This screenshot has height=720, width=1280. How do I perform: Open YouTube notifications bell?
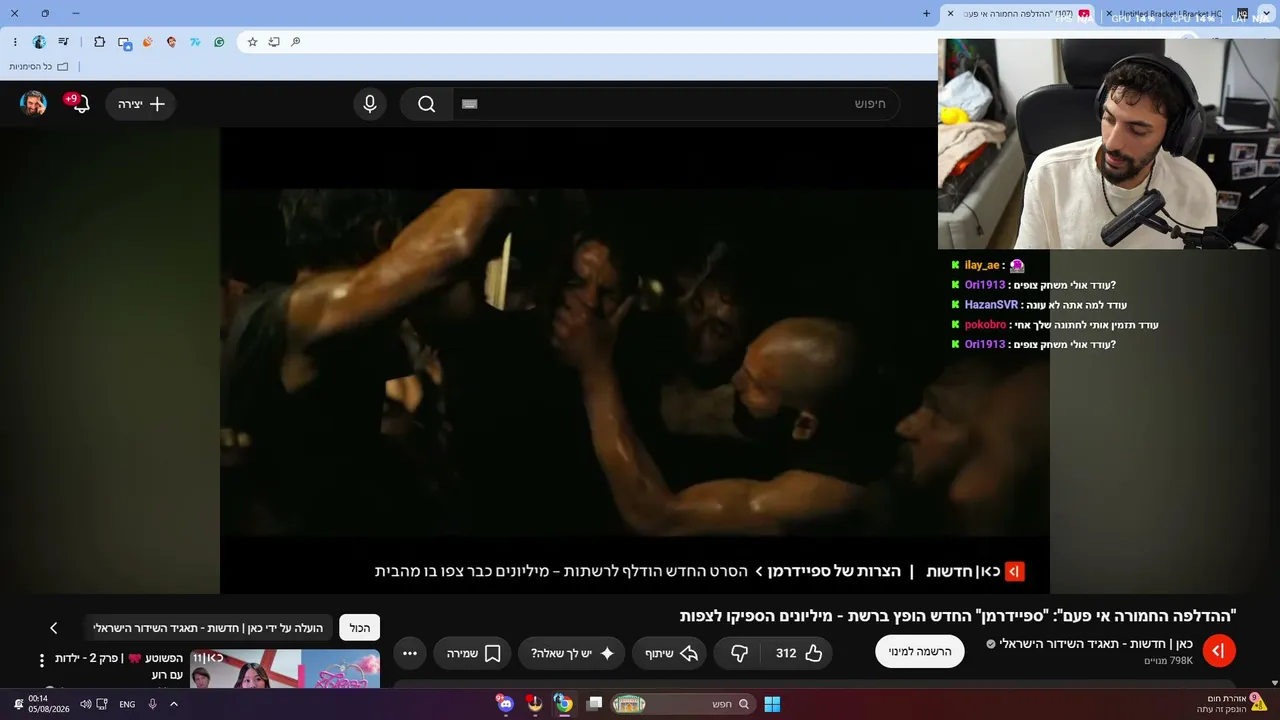pos(80,103)
